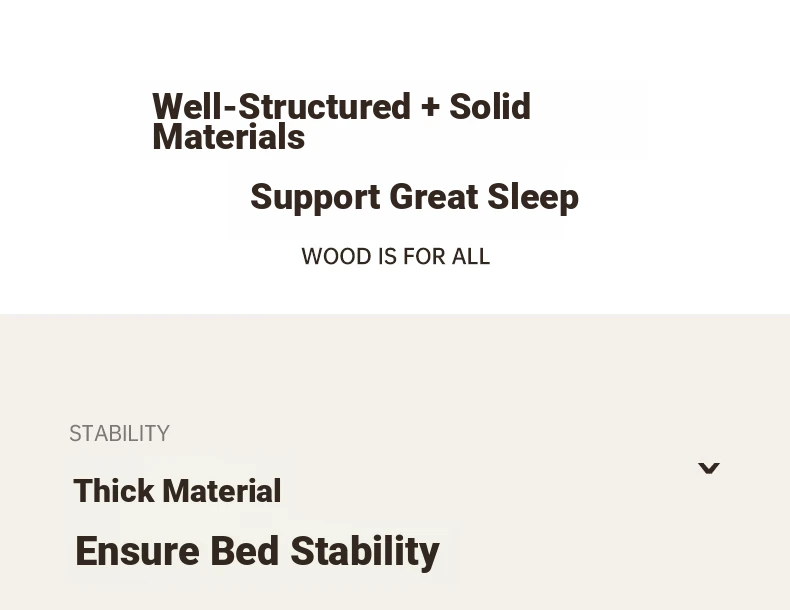The width and height of the screenshot is (790, 610).
Task: Click the word "Materials" in the top heading
Action: click(228, 138)
